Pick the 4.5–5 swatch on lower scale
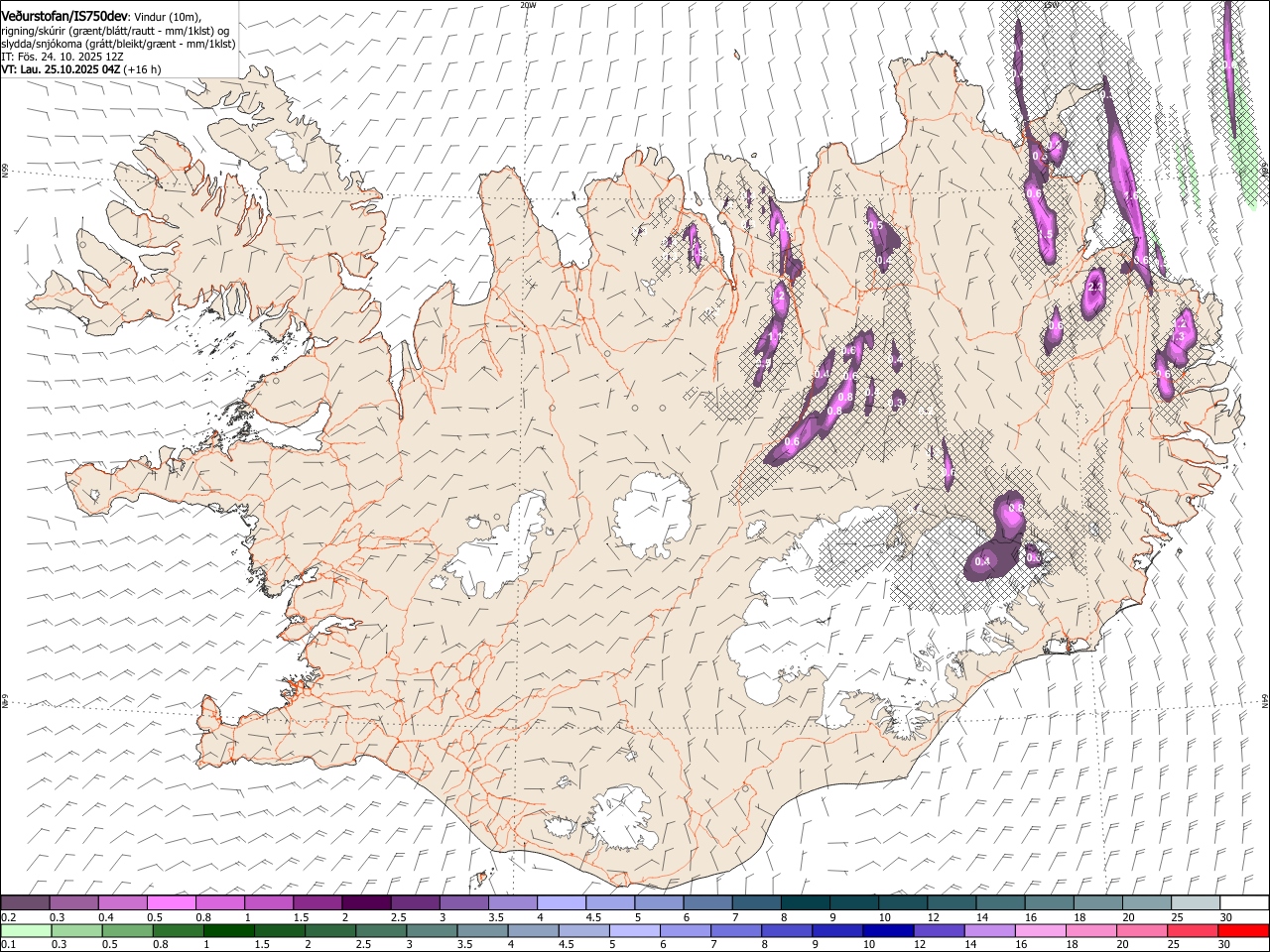Image resolution: width=1270 pixels, height=952 pixels. 583,930
